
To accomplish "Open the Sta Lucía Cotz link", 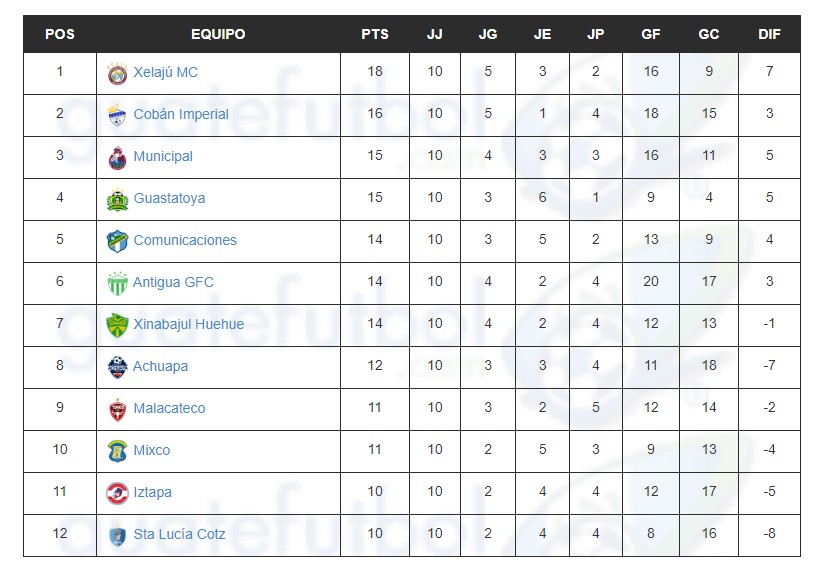I will click(x=179, y=534).
